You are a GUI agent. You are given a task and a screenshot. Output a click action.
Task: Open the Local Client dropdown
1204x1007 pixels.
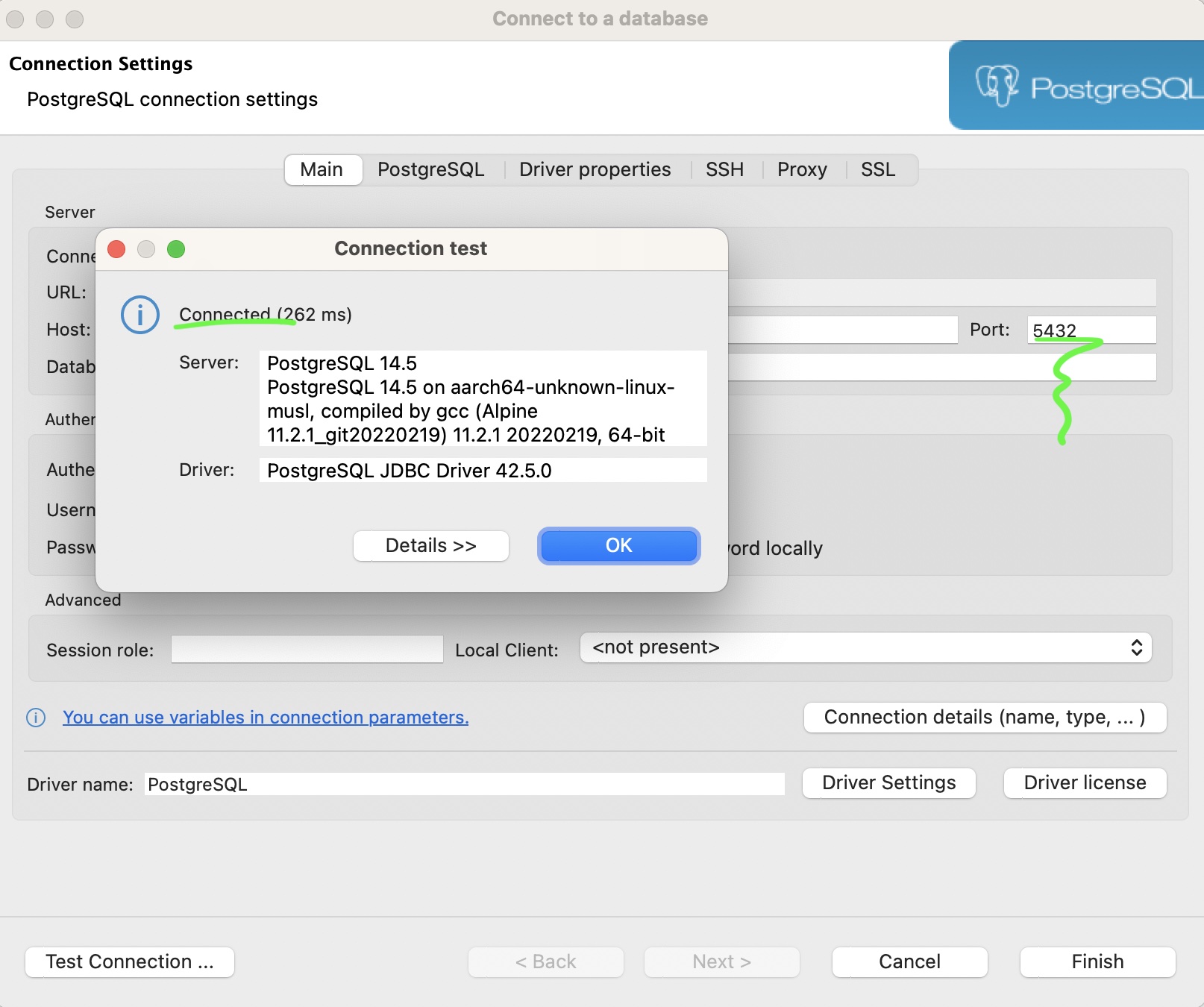(866, 647)
